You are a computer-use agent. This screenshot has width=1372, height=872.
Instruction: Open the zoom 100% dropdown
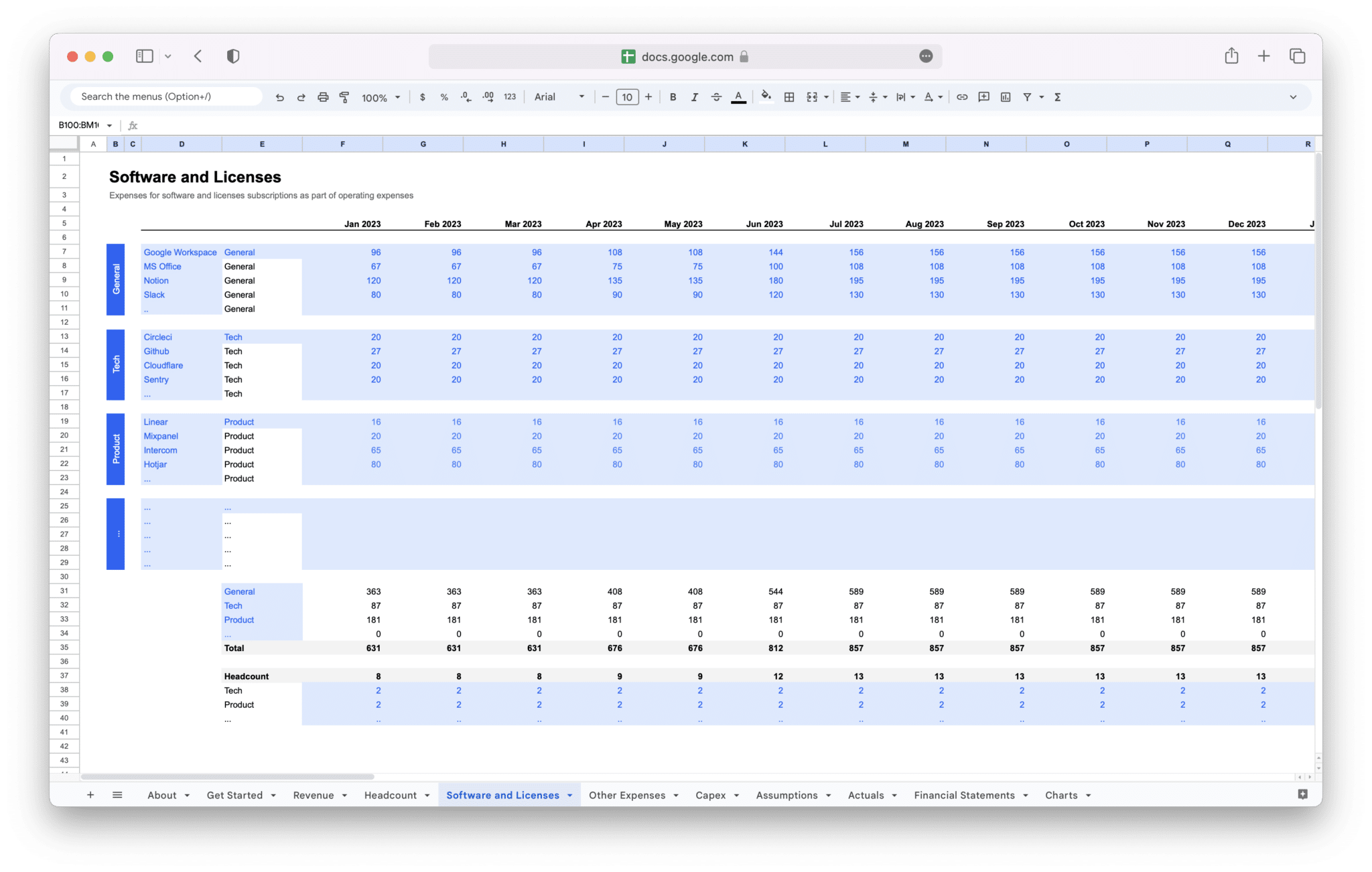pos(381,98)
